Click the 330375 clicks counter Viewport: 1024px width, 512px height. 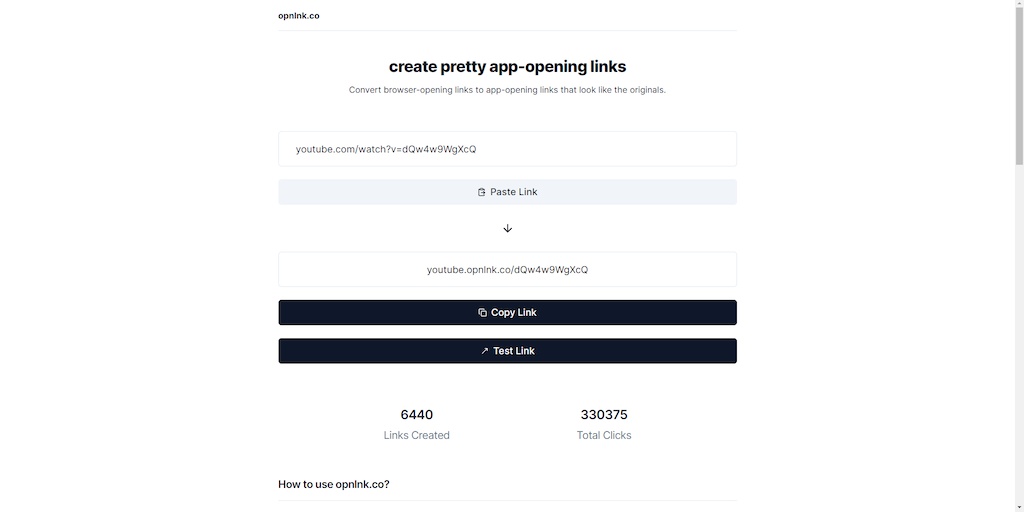[604, 415]
